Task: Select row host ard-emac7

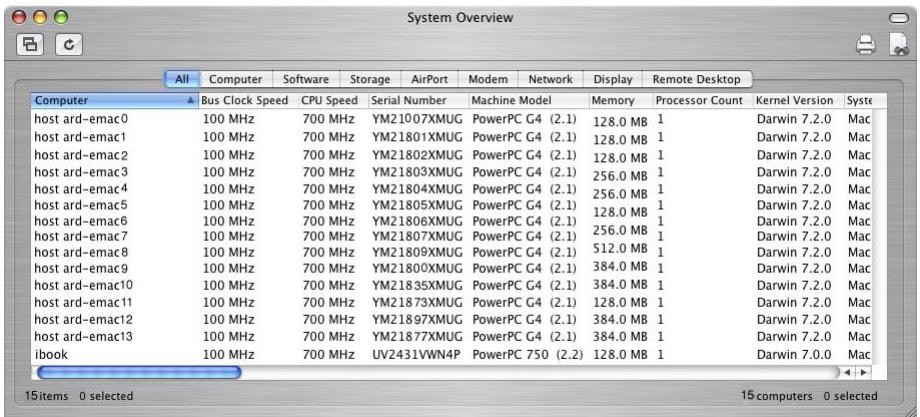Action: (451, 236)
